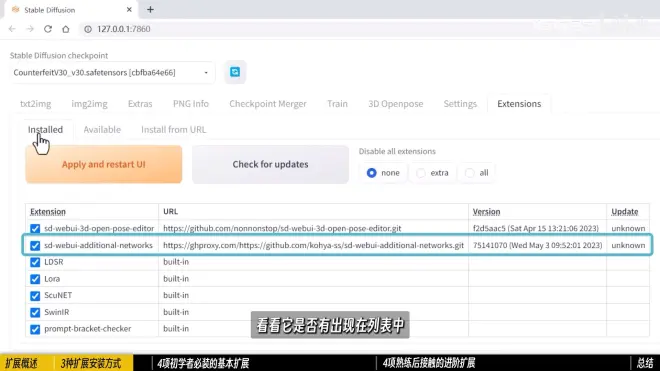Toggle the SwinIR extension checkbox
This screenshot has height=371, width=660.
pos(35,312)
